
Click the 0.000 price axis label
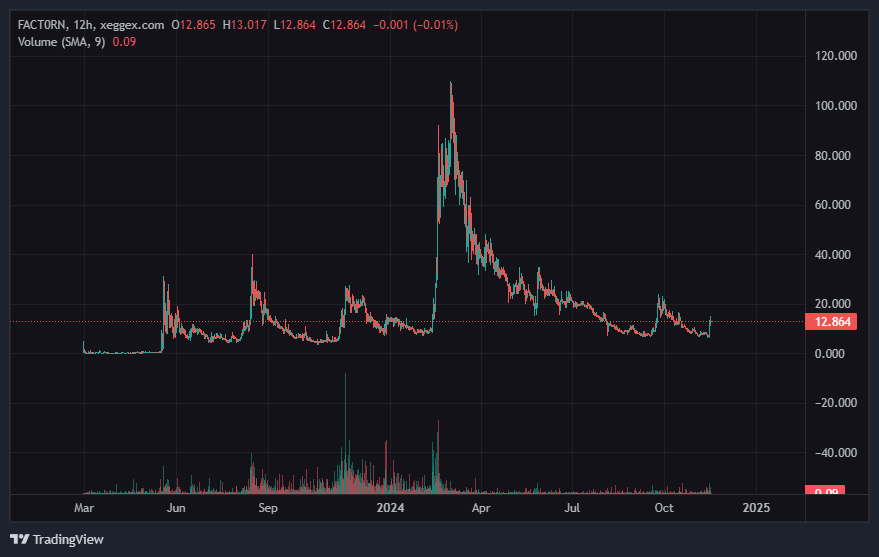(x=830, y=354)
